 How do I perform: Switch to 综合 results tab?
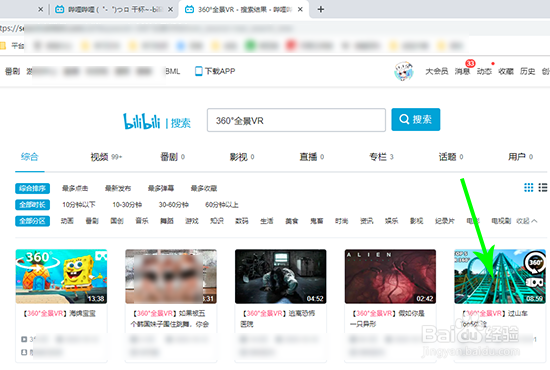tap(29, 157)
